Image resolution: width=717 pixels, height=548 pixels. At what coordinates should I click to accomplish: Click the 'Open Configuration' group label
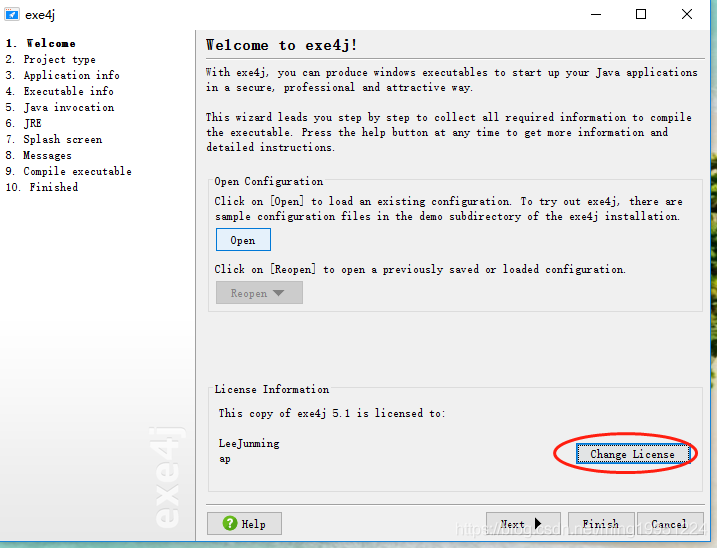coord(269,182)
